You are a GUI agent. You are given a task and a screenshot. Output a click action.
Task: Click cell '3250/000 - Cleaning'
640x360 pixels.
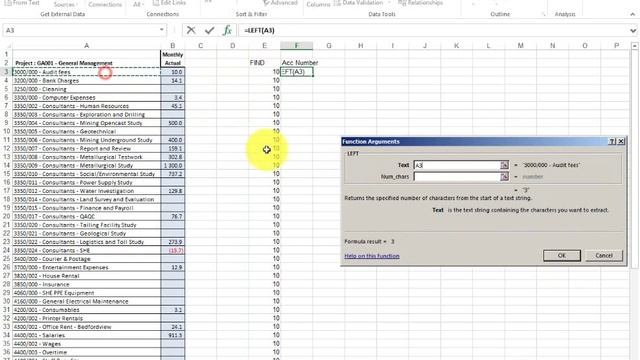pyautogui.click(x=87, y=89)
